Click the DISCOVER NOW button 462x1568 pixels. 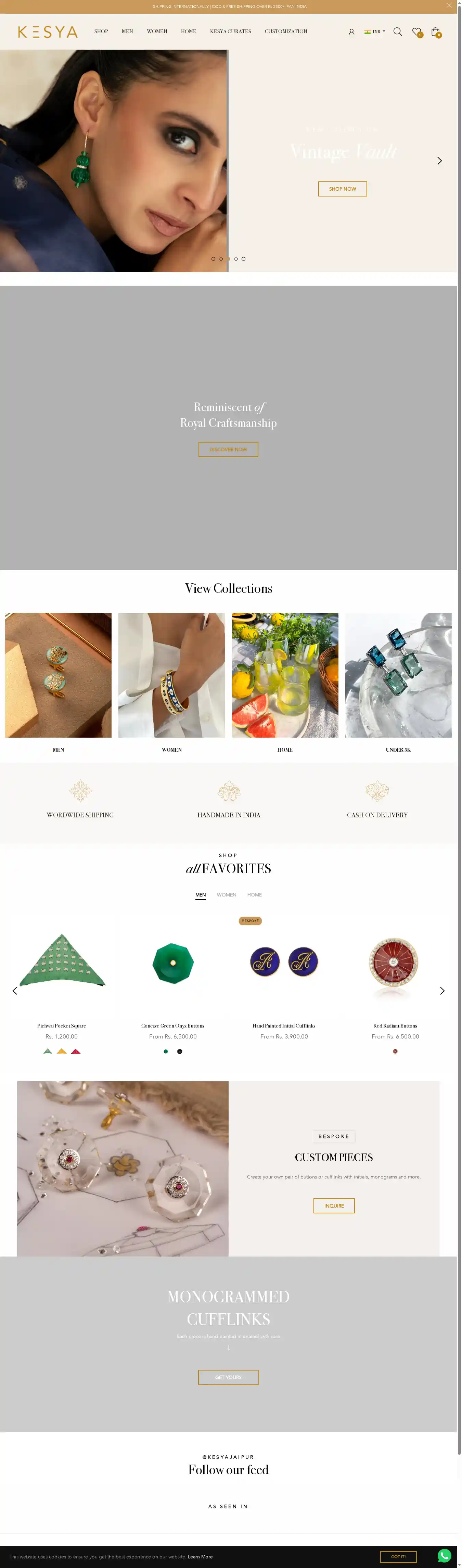pyautogui.click(x=228, y=449)
